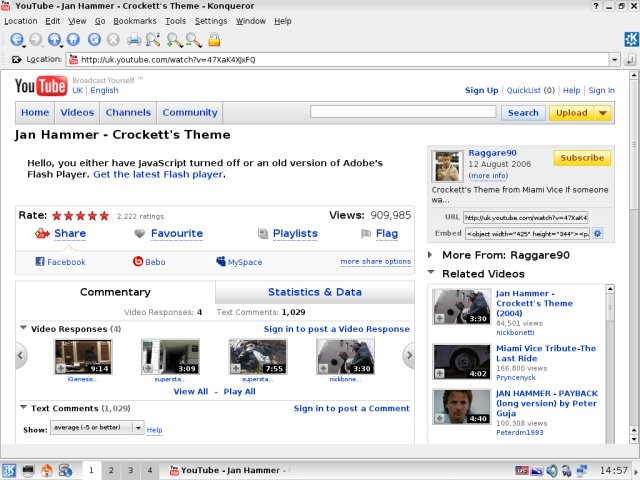Expand the More From: Raggare90 section
Image resolution: width=640 pixels, height=480 pixels.
click(x=431, y=255)
